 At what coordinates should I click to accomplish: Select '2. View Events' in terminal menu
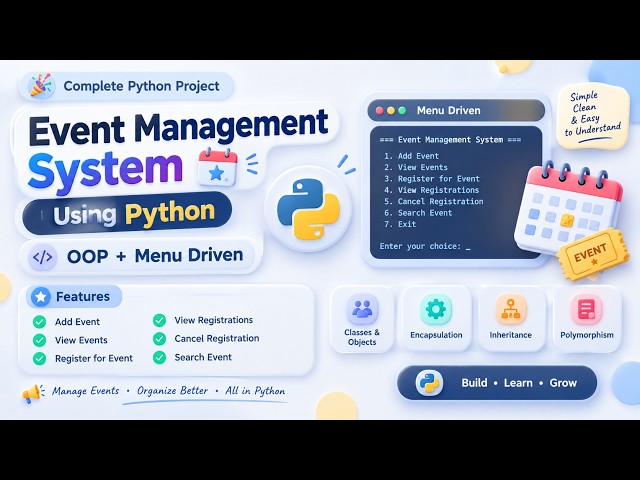pos(416,167)
